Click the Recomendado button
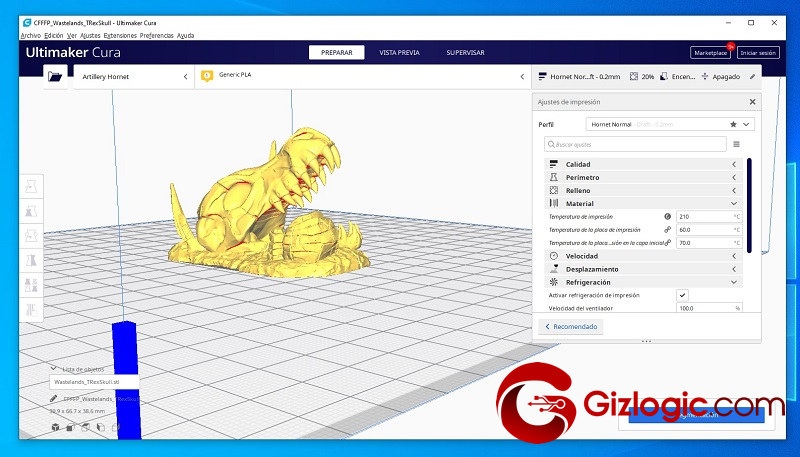800x457 pixels. click(x=571, y=327)
